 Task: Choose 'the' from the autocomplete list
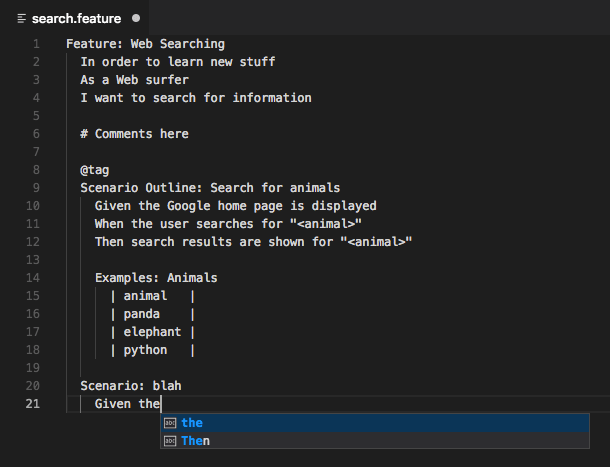[x=192, y=423]
